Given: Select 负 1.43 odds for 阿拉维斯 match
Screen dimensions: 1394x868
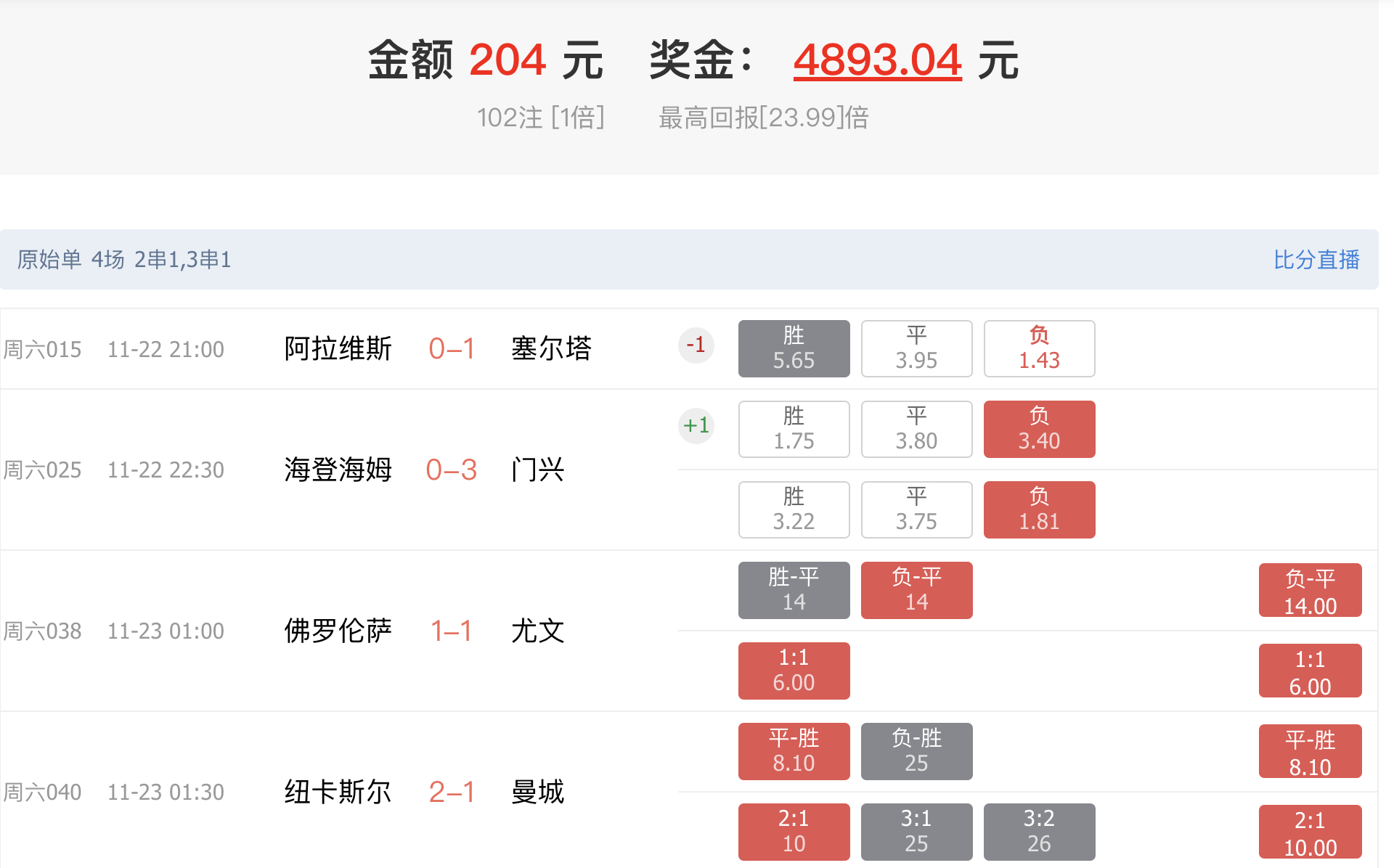Looking at the screenshot, I should (x=1039, y=348).
